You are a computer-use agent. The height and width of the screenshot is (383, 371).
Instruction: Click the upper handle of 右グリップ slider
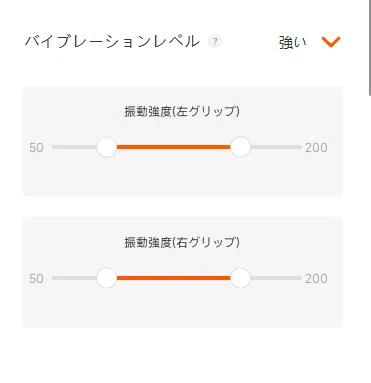240,278
